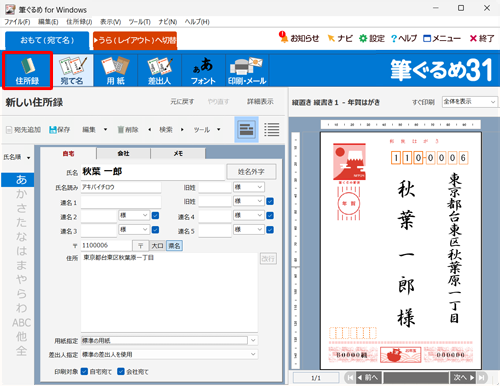The height and width of the screenshot is (386, 500).
Task: Click the 氏名 field containing 秋葉 一郎
Action: click(153, 172)
